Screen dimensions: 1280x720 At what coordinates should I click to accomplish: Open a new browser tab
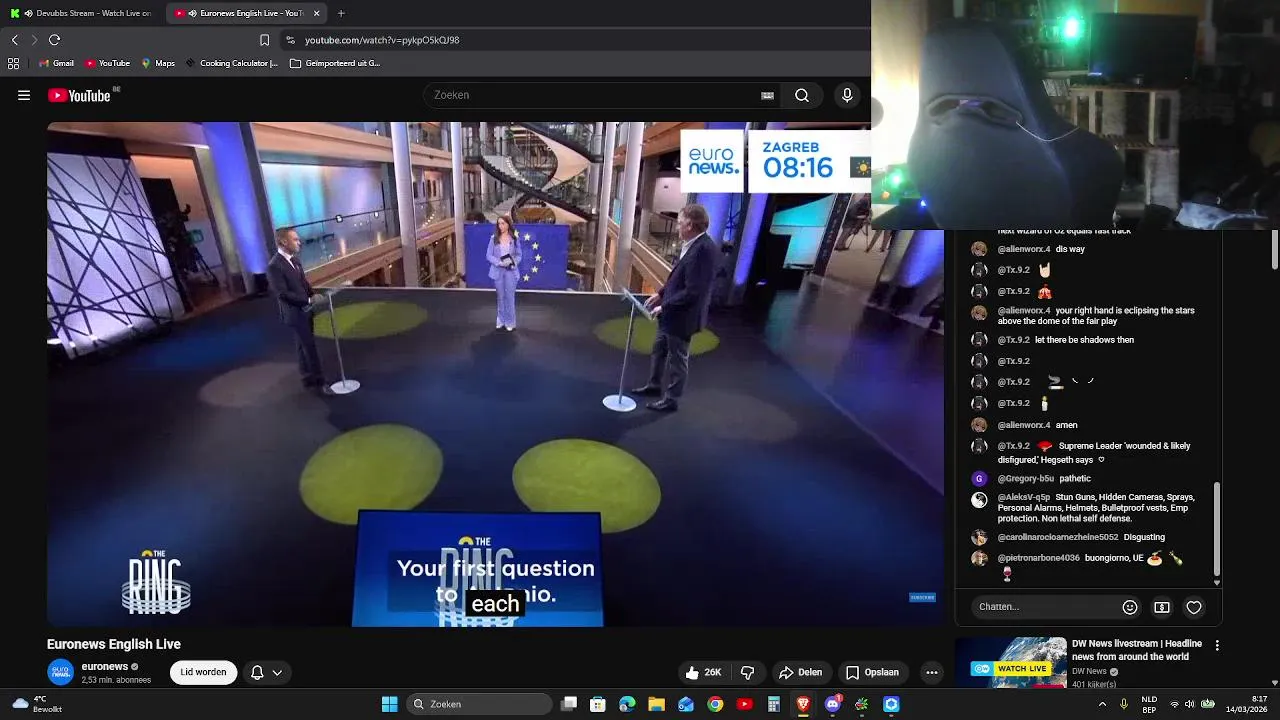point(341,13)
